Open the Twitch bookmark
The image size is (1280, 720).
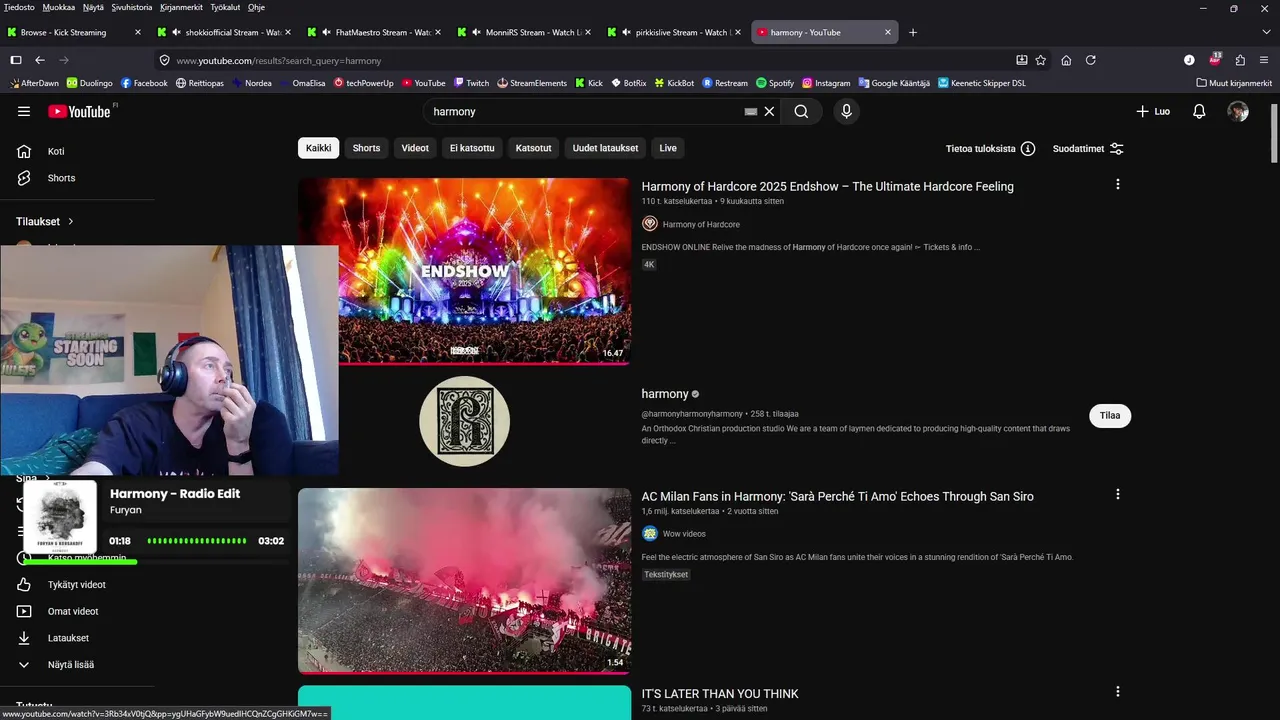[471, 83]
